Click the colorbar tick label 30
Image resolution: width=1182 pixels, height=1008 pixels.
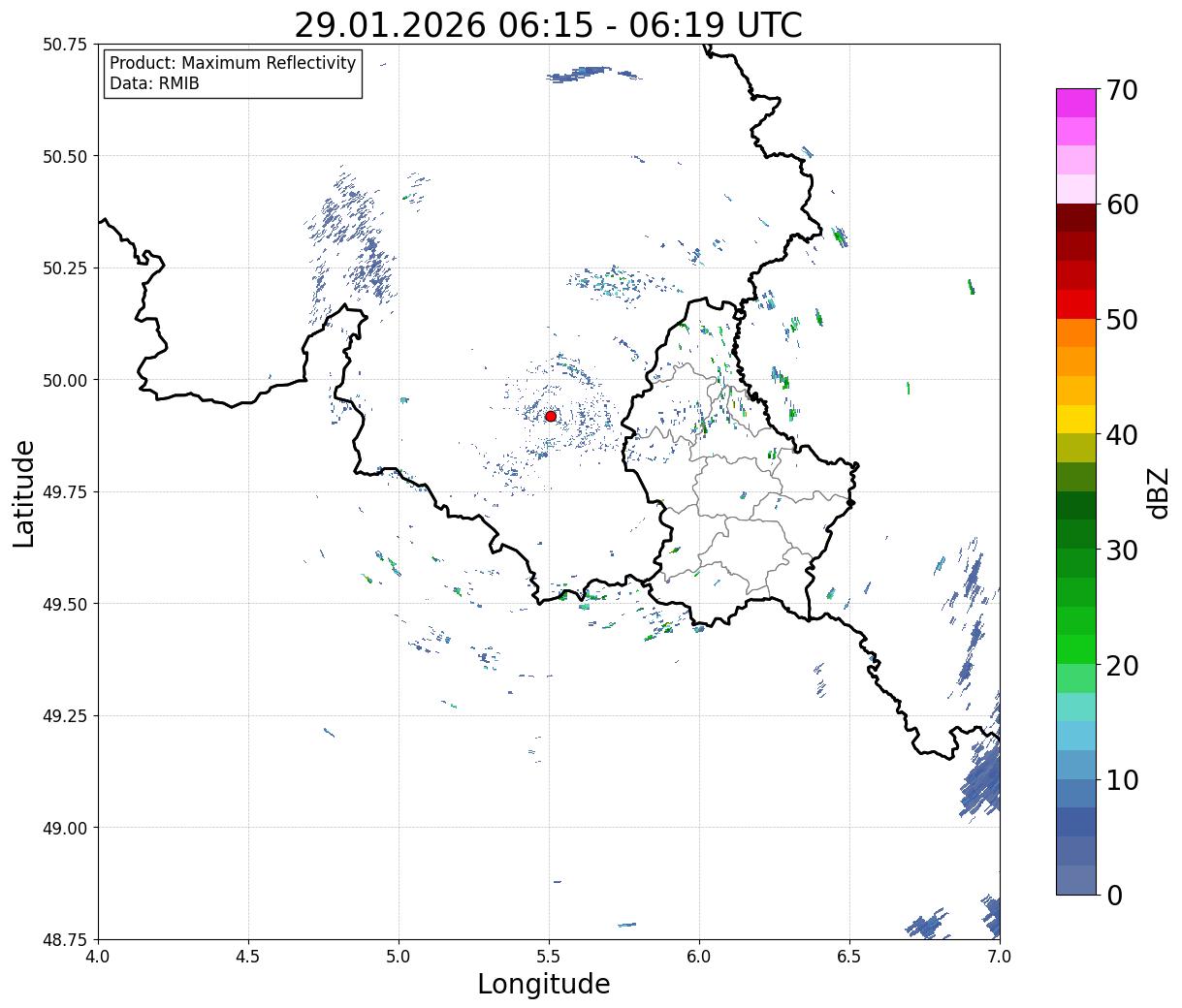coord(1122,550)
